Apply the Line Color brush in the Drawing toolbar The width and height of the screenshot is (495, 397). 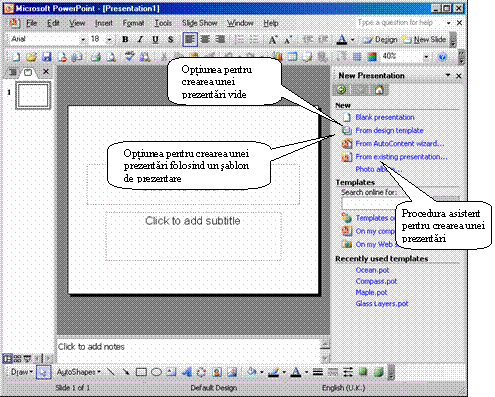(274, 372)
